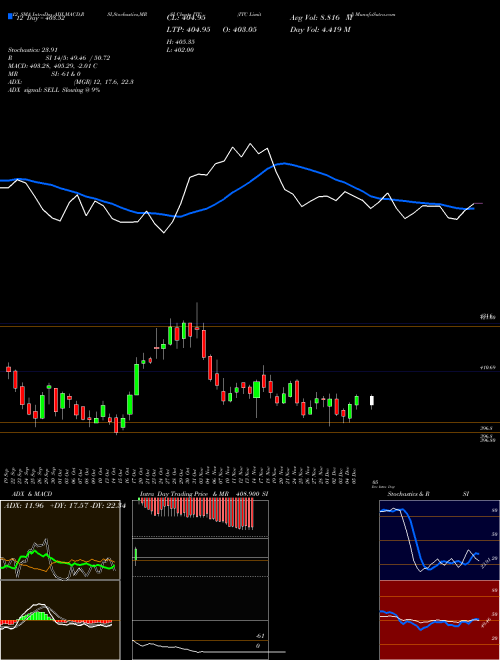
Task: Click the 396.5 support level label
Action: click(487, 428)
